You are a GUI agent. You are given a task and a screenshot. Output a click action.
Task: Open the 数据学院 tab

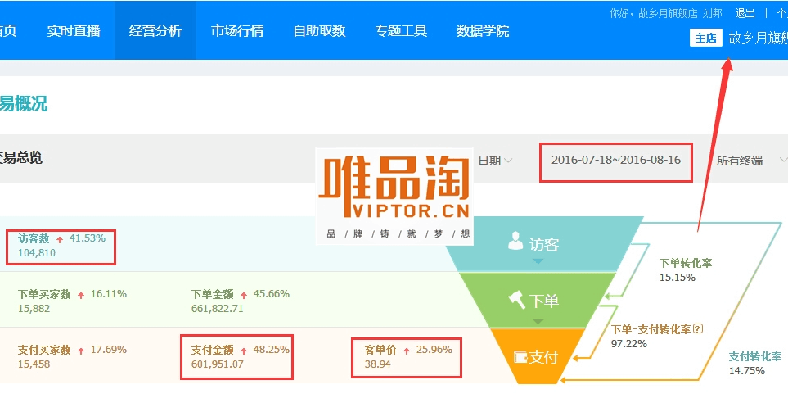(x=482, y=31)
